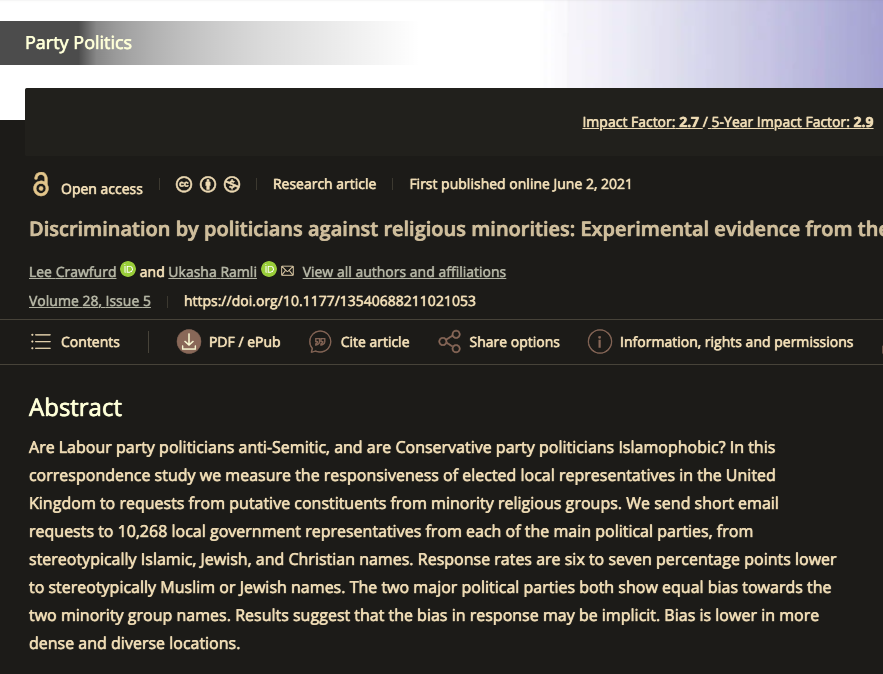Screen dimensions: 883x674
Task: Click the Research article label
Action: click(x=324, y=184)
